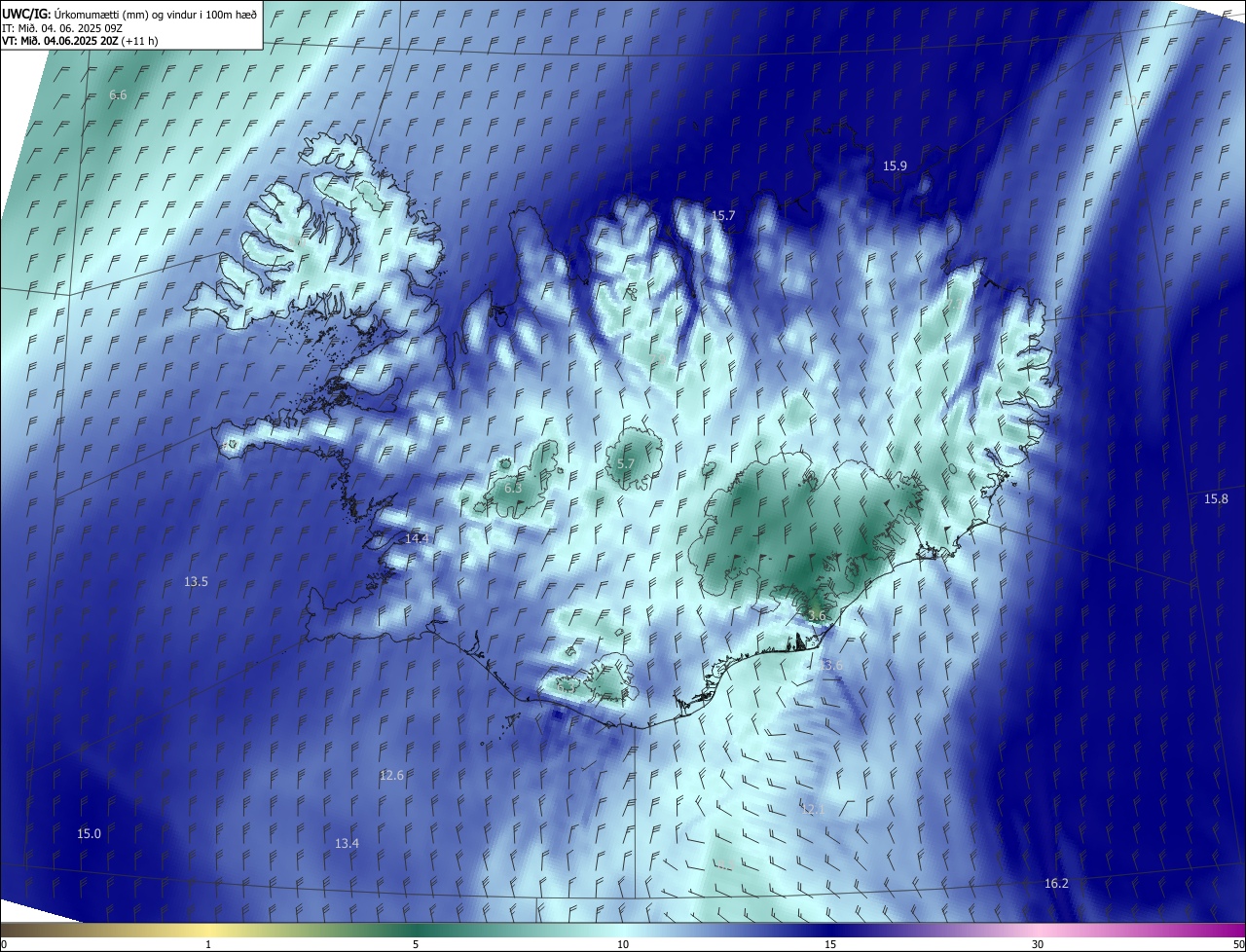The image size is (1246, 952).
Task: Click the colorbar tick label 1
Action: (208, 944)
